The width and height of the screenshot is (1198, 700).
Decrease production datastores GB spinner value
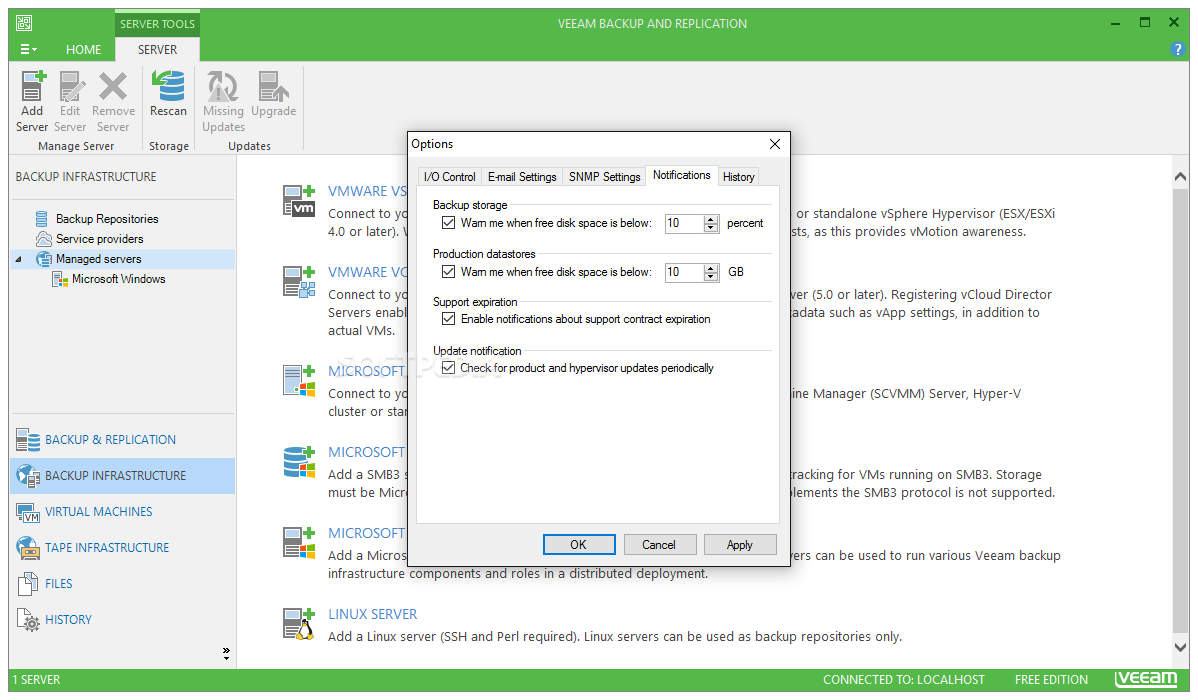711,277
